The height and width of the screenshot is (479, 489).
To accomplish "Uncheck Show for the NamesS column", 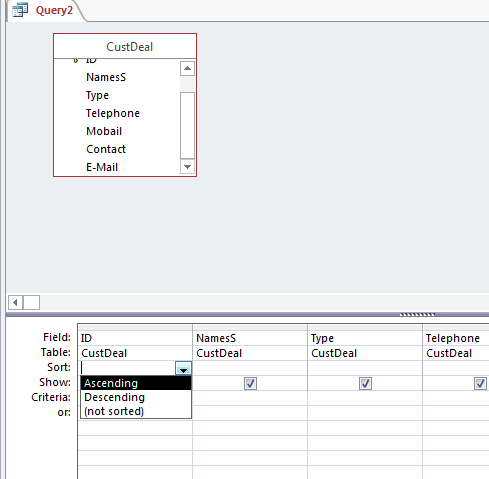I will 250,383.
